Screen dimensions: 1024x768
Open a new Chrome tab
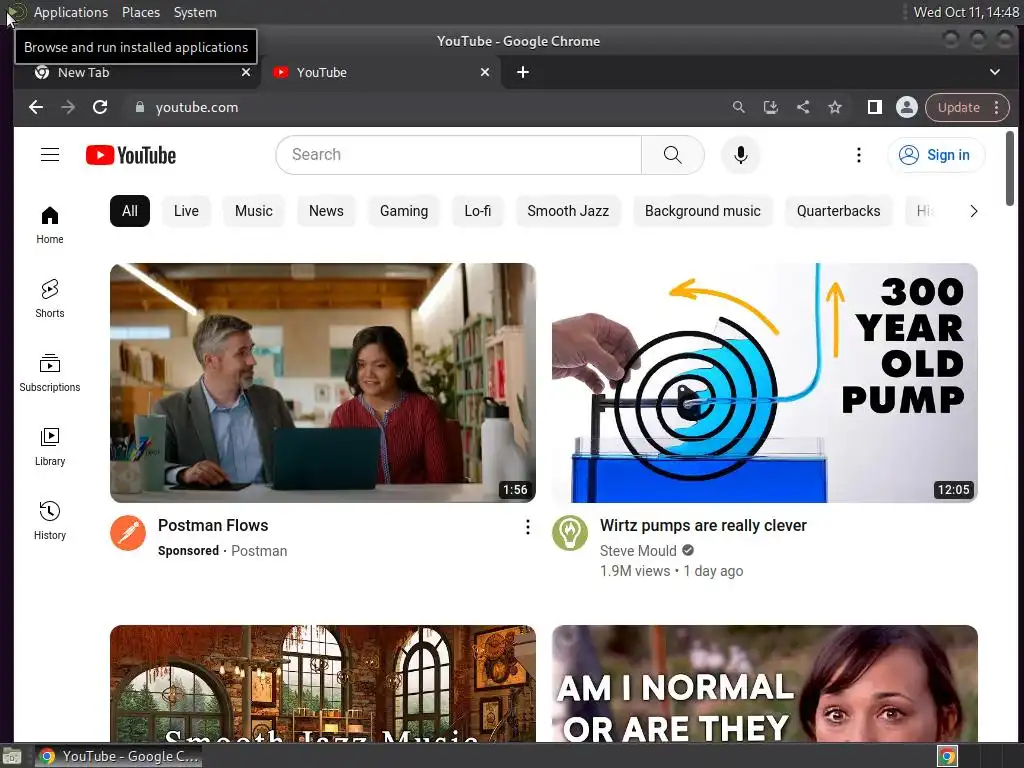(x=523, y=72)
